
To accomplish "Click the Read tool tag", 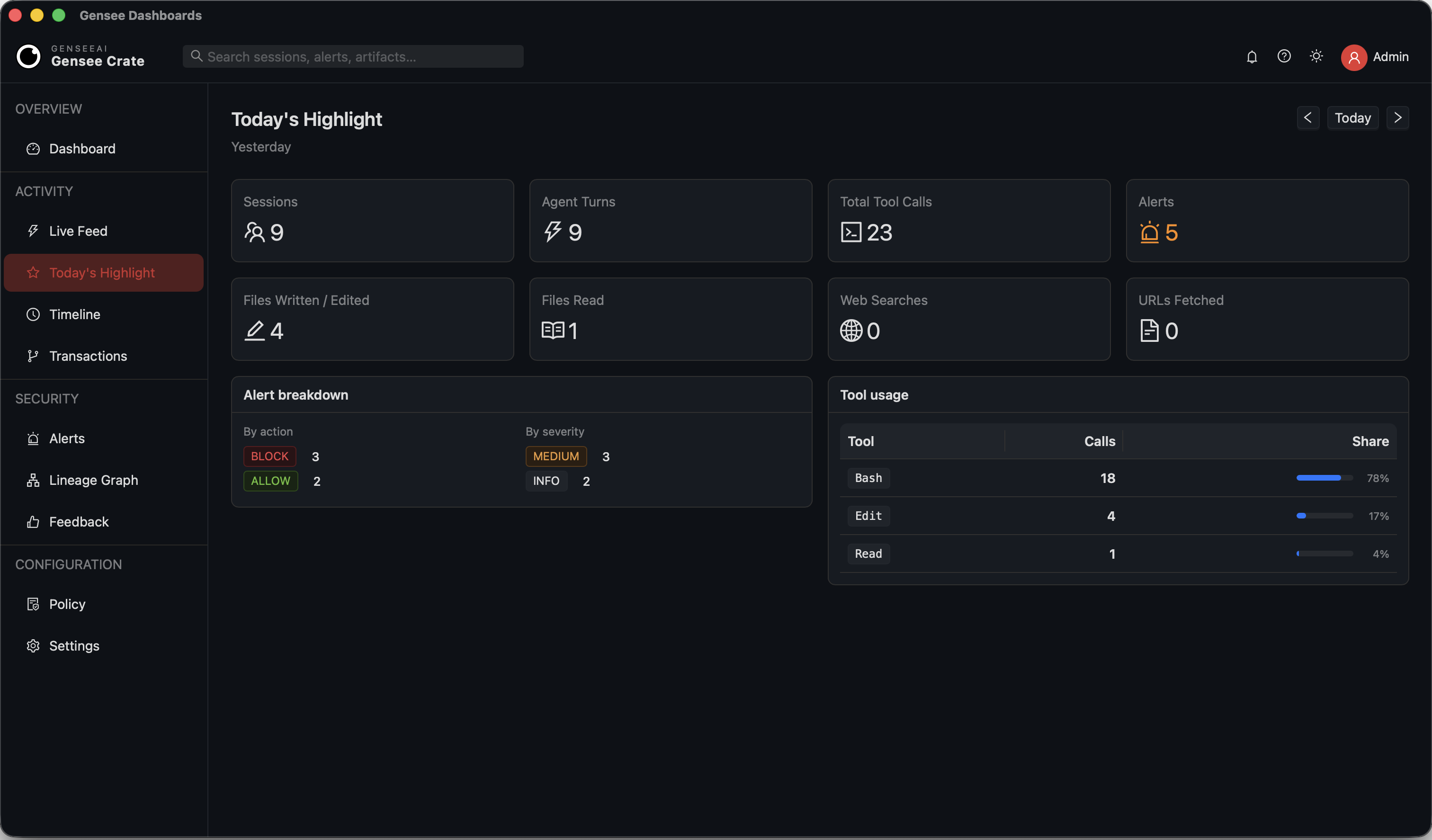I will coord(868,554).
